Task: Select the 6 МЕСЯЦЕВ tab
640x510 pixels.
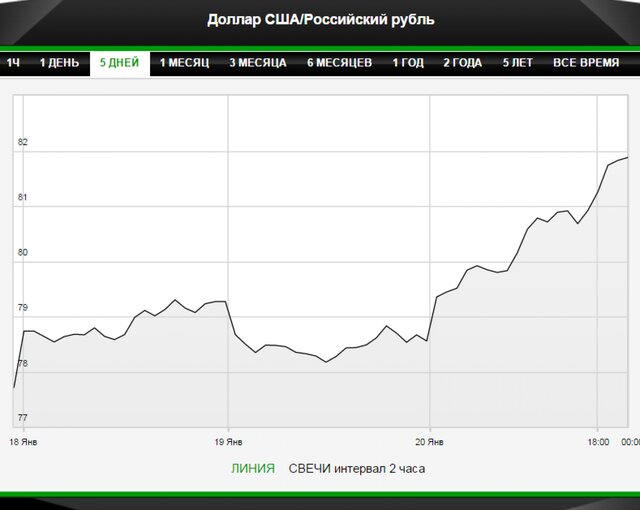Action: (339, 63)
